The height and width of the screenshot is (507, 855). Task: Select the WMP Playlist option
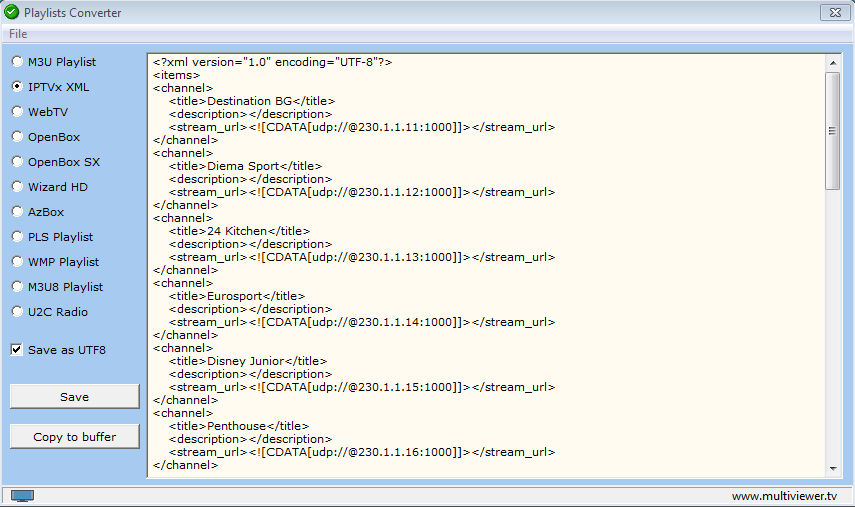point(17,262)
